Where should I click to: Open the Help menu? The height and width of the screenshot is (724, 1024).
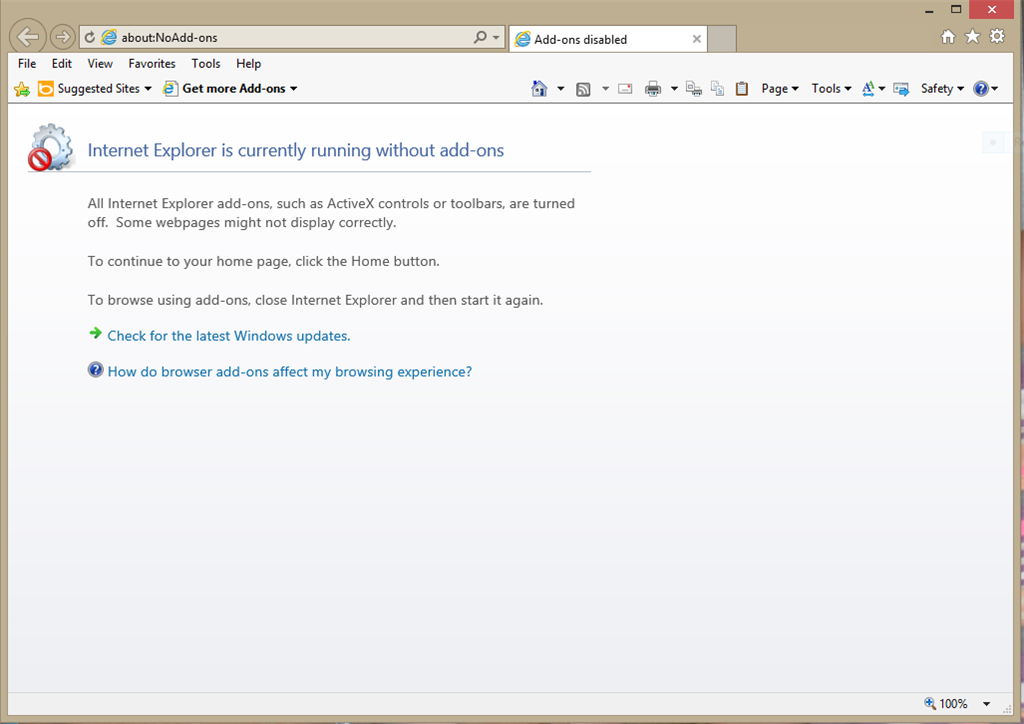(248, 63)
